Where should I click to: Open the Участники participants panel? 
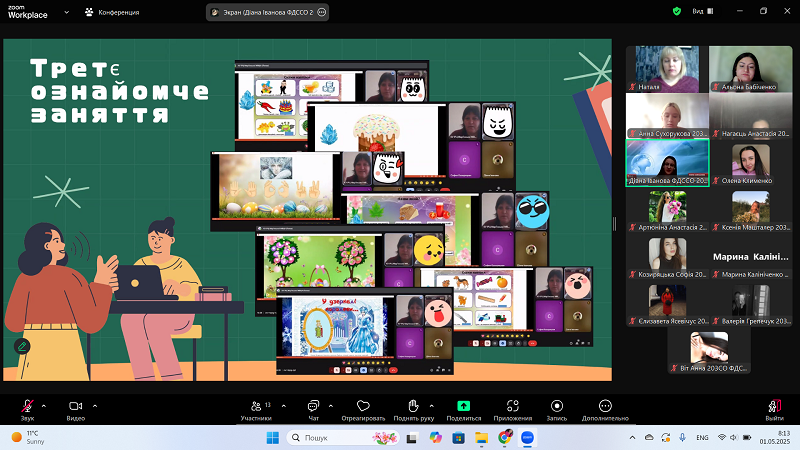point(256,410)
